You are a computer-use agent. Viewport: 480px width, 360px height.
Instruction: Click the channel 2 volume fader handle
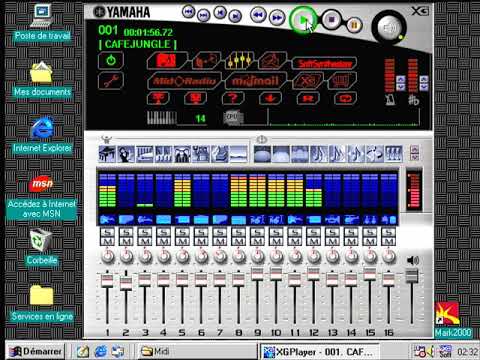126,283
